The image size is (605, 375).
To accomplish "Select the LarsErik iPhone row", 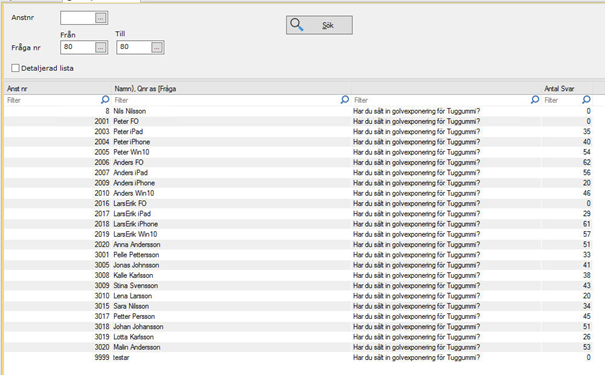I will tap(298, 224).
